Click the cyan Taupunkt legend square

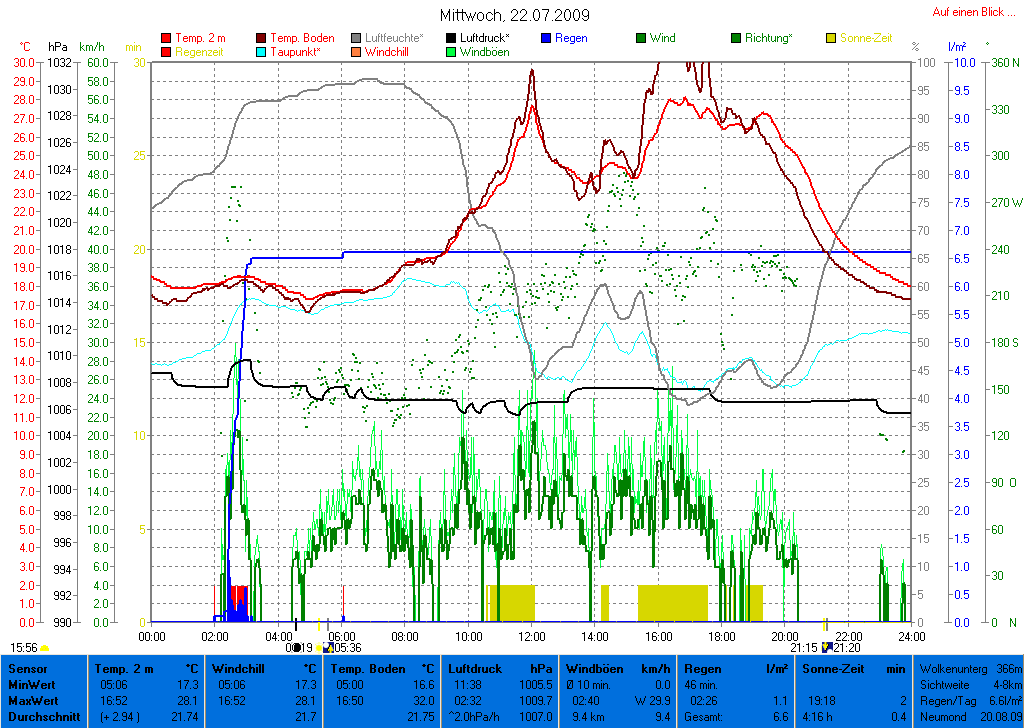pos(262,52)
